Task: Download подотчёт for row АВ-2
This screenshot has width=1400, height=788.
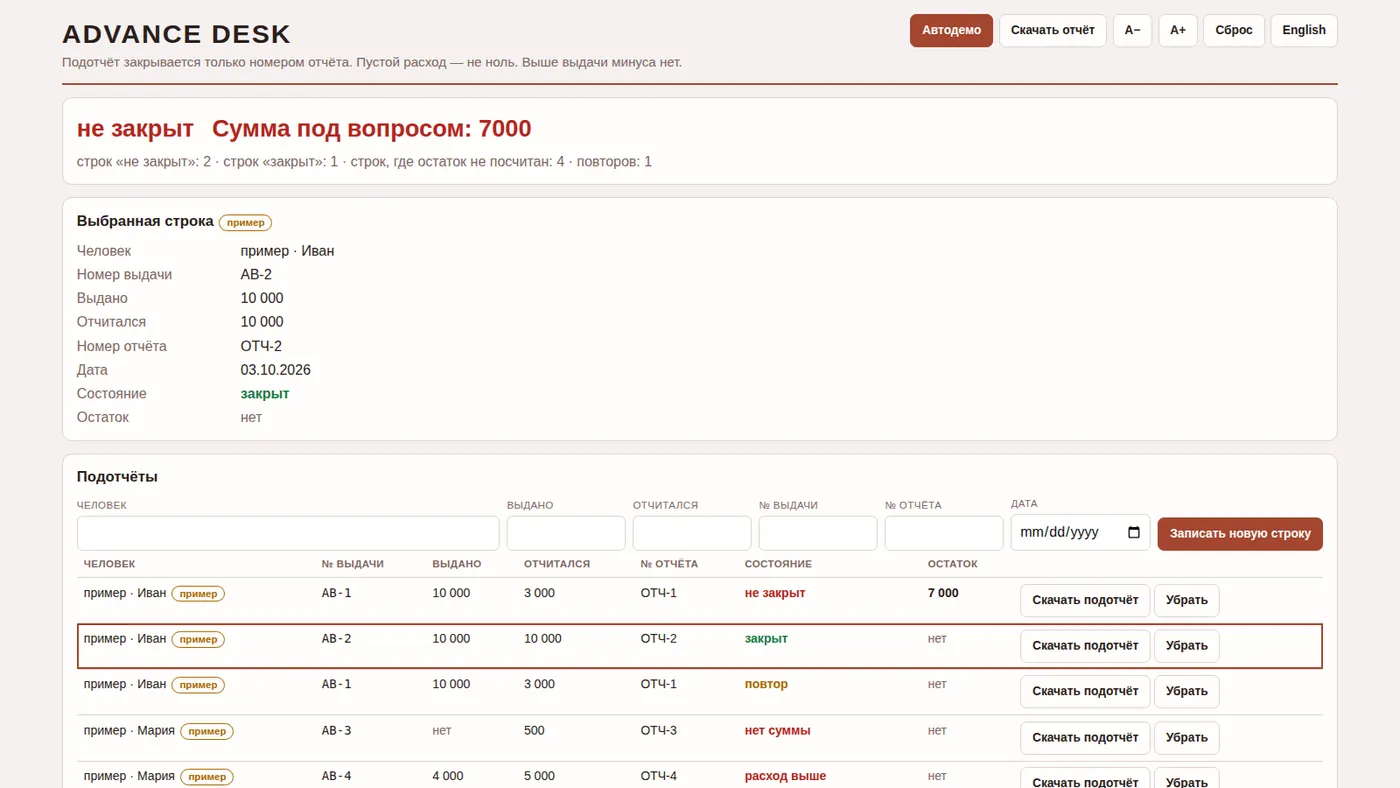Action: point(1085,646)
